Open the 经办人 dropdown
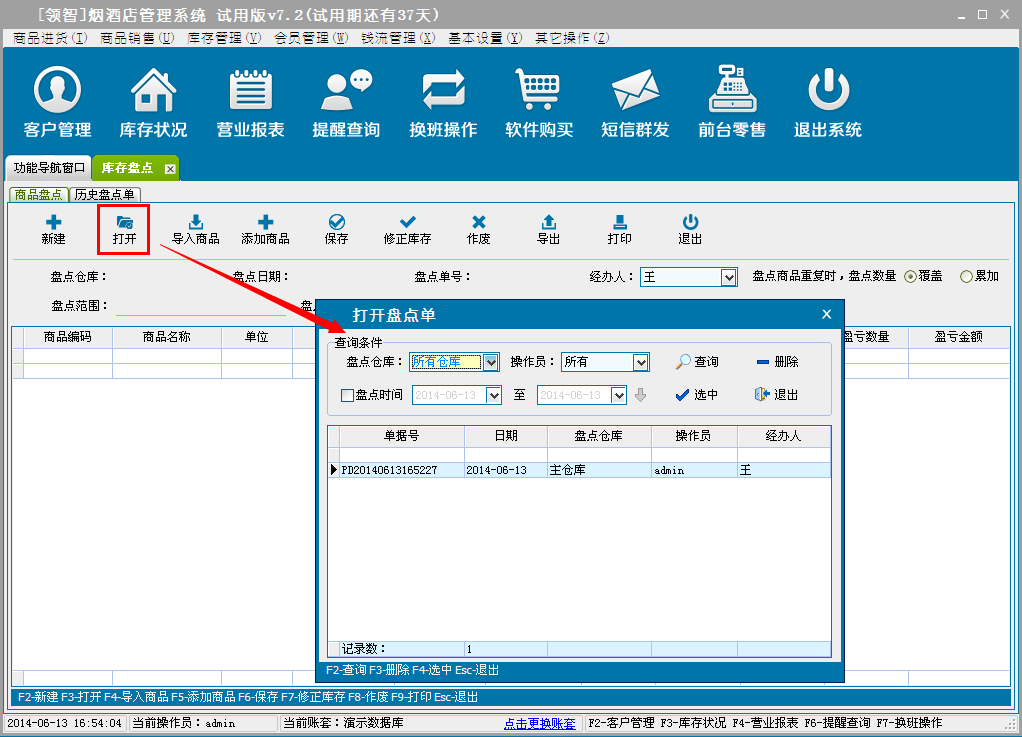 point(729,277)
